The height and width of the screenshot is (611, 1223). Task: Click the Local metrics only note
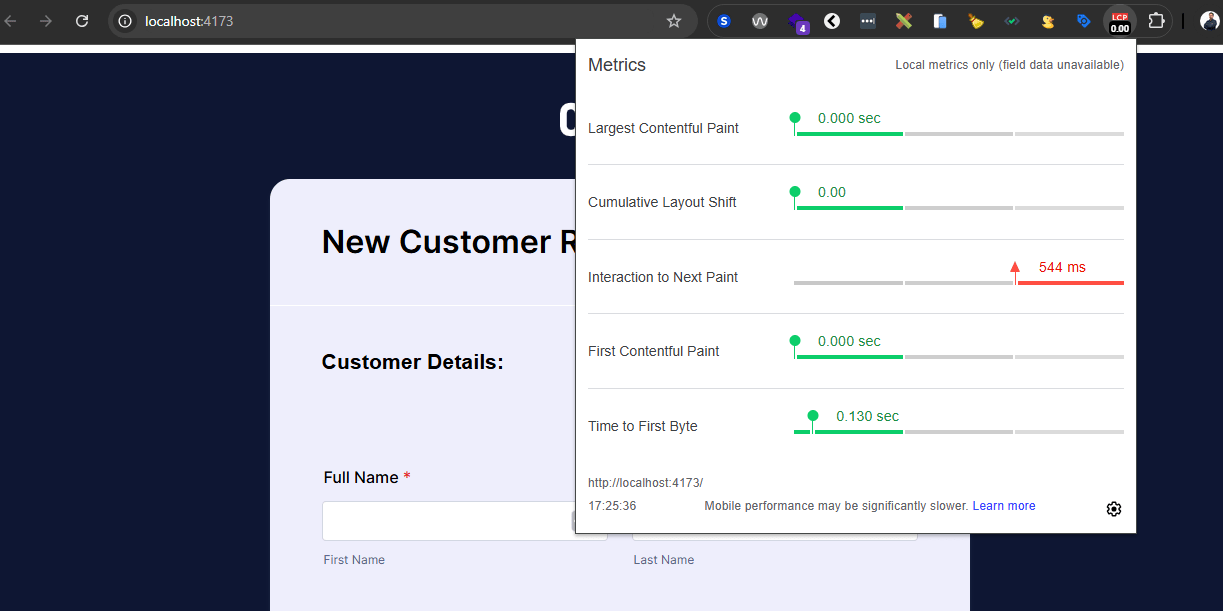(x=1009, y=65)
